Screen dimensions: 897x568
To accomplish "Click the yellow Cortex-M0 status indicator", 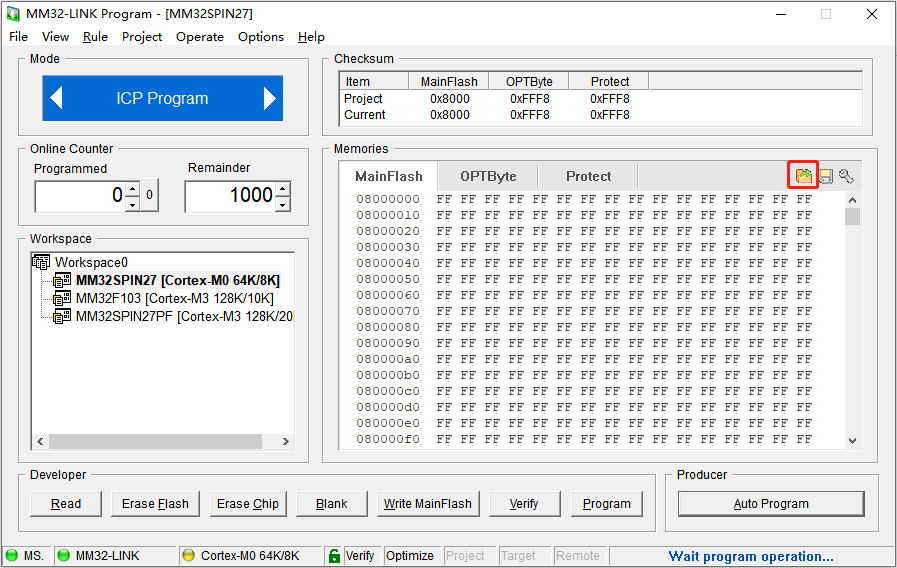I will 188,555.
